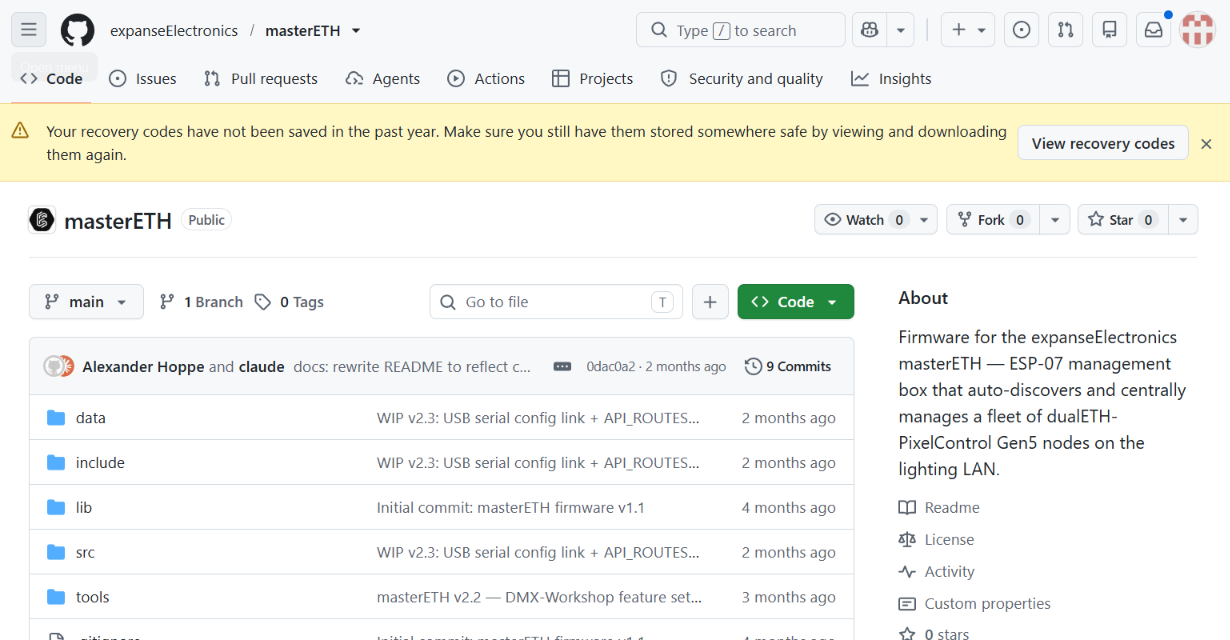Open the Activity link in About
The image size is (1230, 640).
937,572
